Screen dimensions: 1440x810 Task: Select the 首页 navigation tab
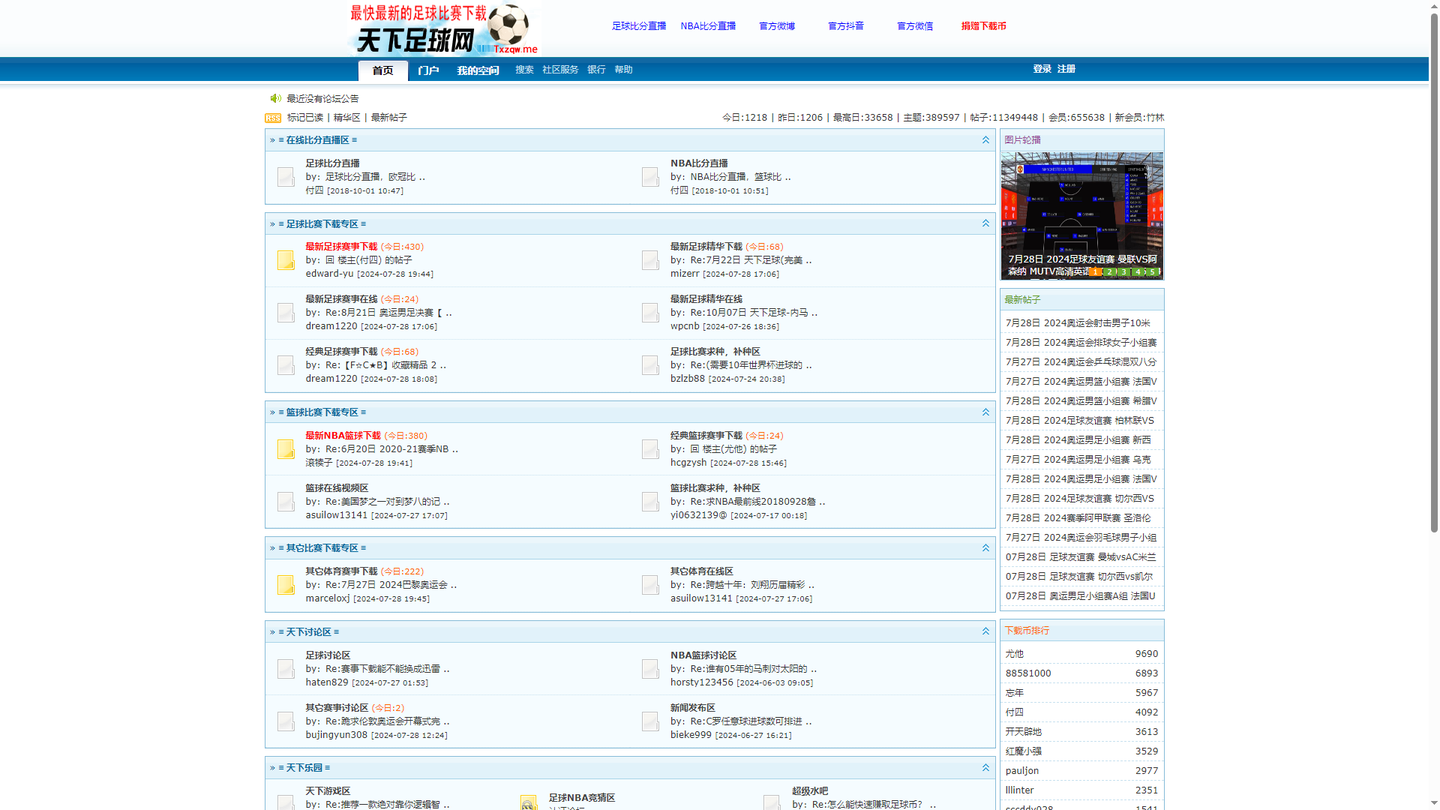[383, 70]
